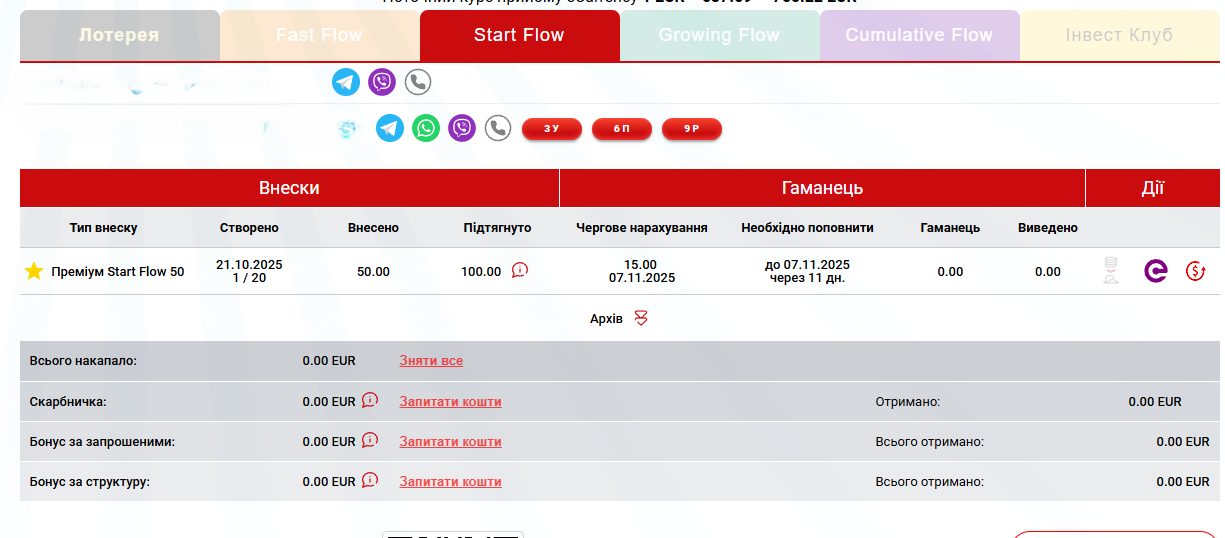Click the phone icon in the upper contact row
1225x538 pixels.
coord(418,82)
